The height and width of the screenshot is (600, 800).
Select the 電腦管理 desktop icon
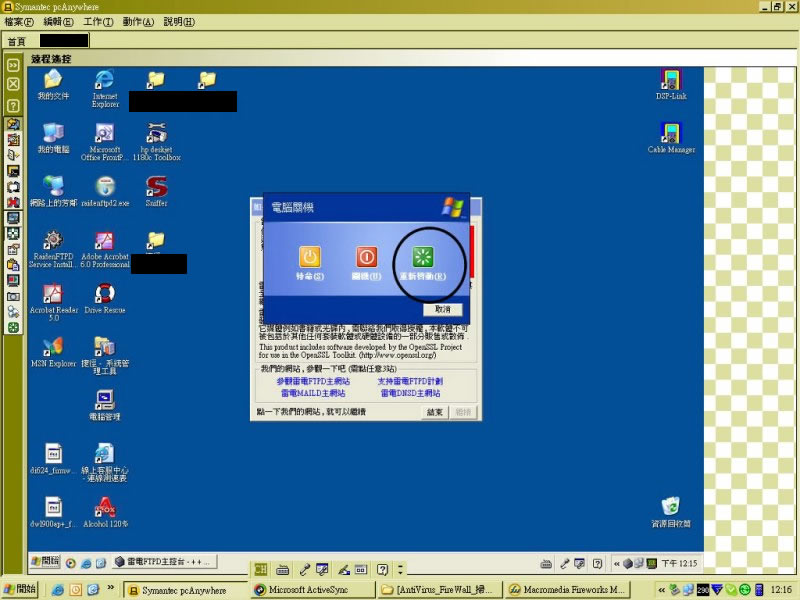coord(105,406)
